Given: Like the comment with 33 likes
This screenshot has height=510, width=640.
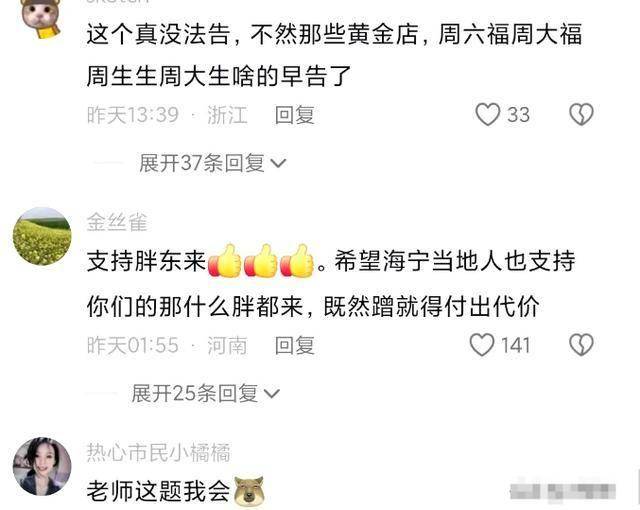Looking at the screenshot, I should 488,114.
